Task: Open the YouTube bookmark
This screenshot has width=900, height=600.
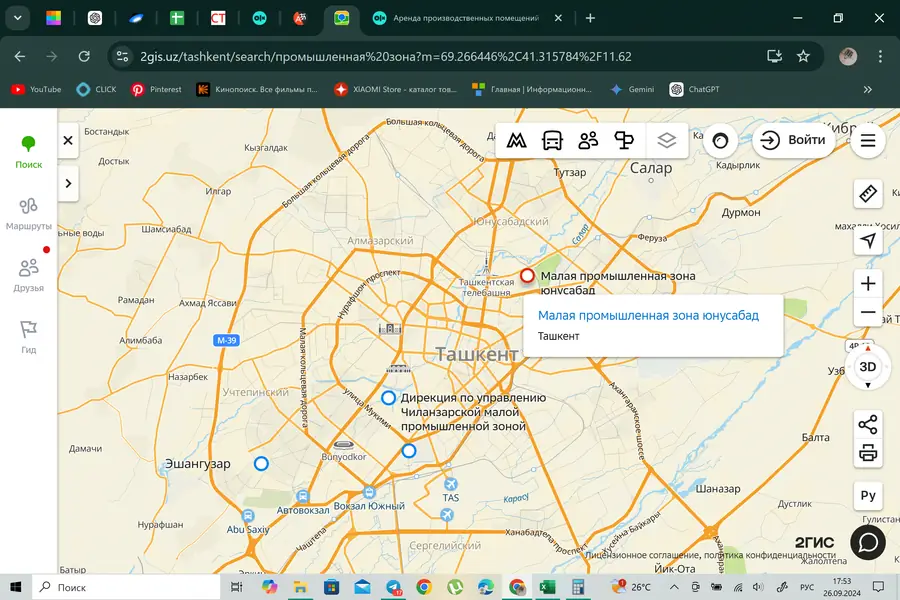Action: click(36, 89)
